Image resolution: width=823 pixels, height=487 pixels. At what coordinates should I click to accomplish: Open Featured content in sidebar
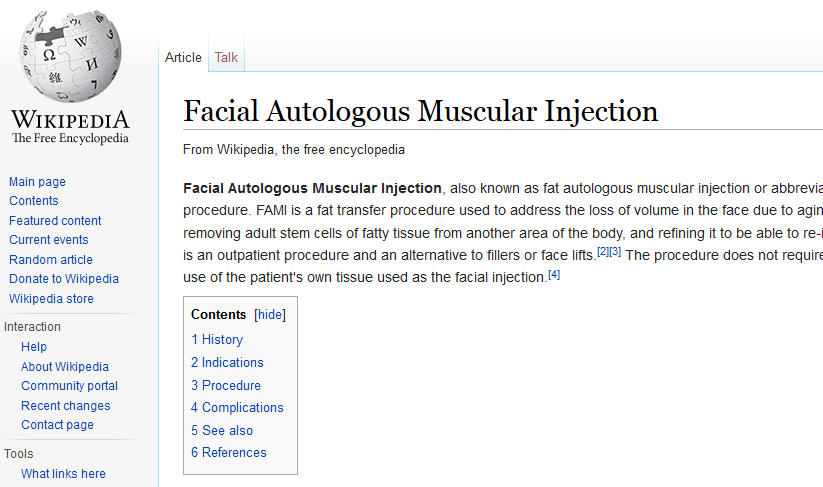click(55, 220)
